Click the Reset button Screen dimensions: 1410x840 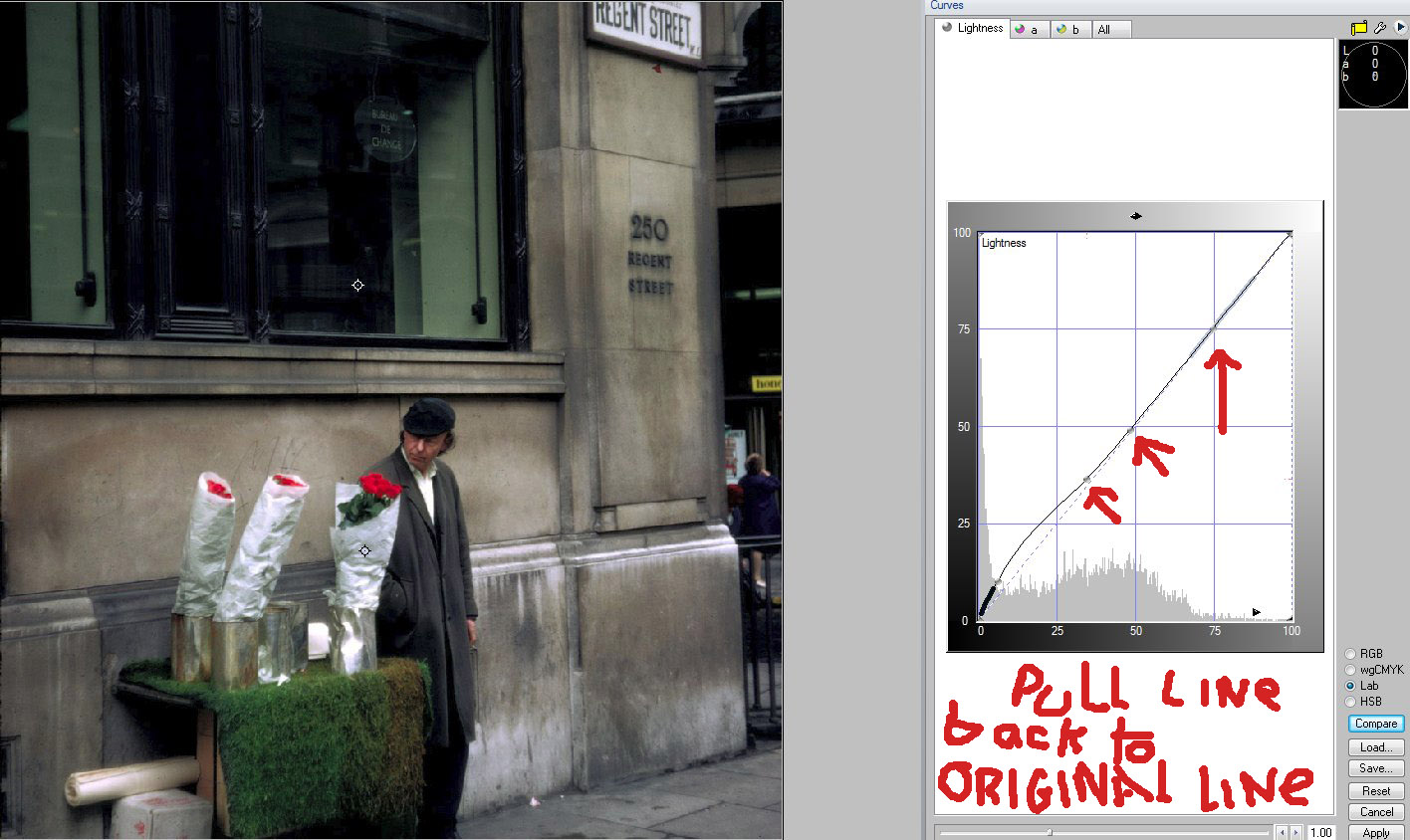[1376, 791]
